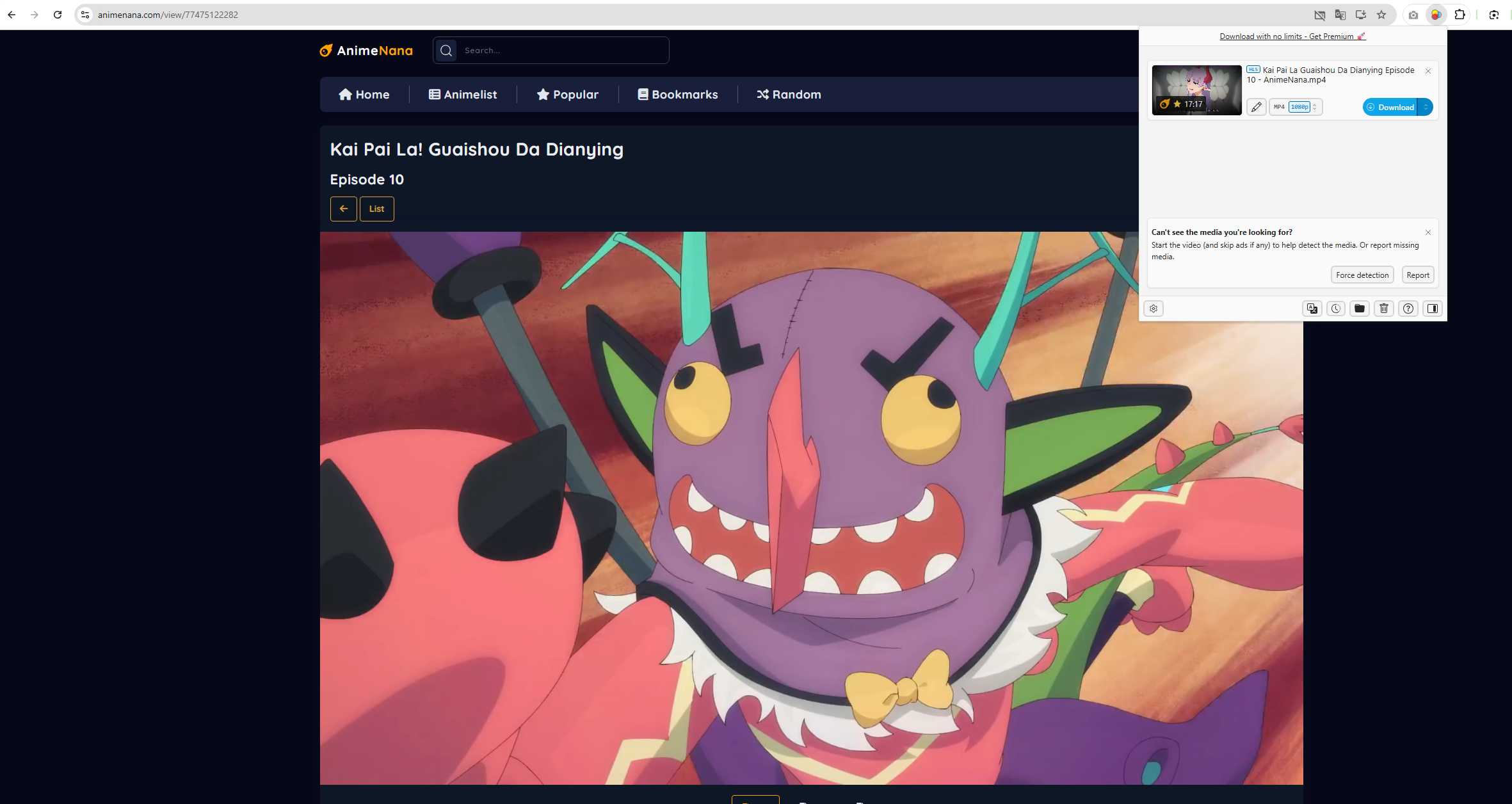
Task: Click the blue Download button
Action: (x=1390, y=107)
